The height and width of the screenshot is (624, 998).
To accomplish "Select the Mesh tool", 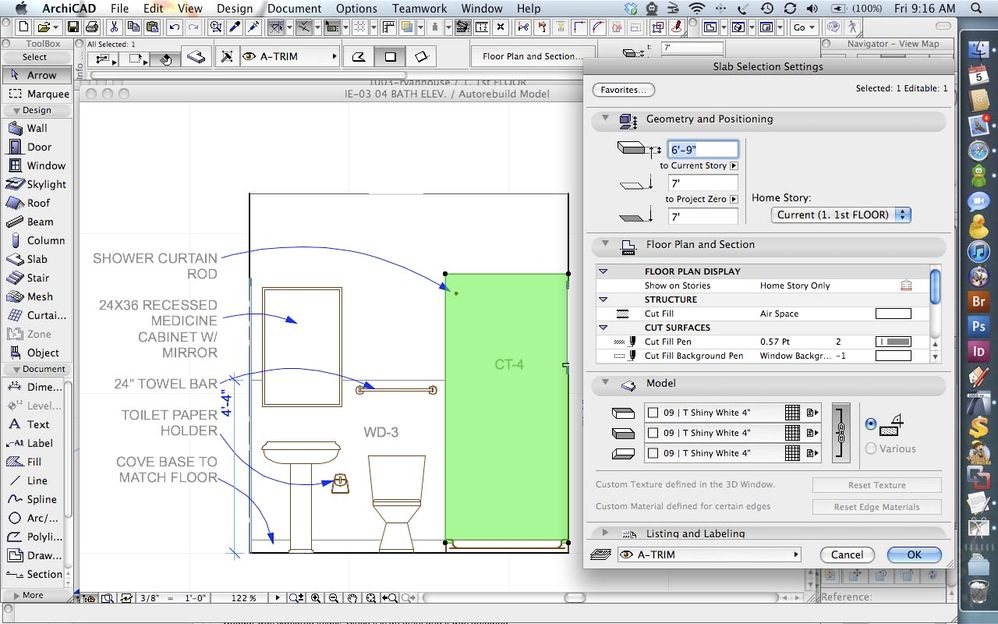I will coord(39,297).
